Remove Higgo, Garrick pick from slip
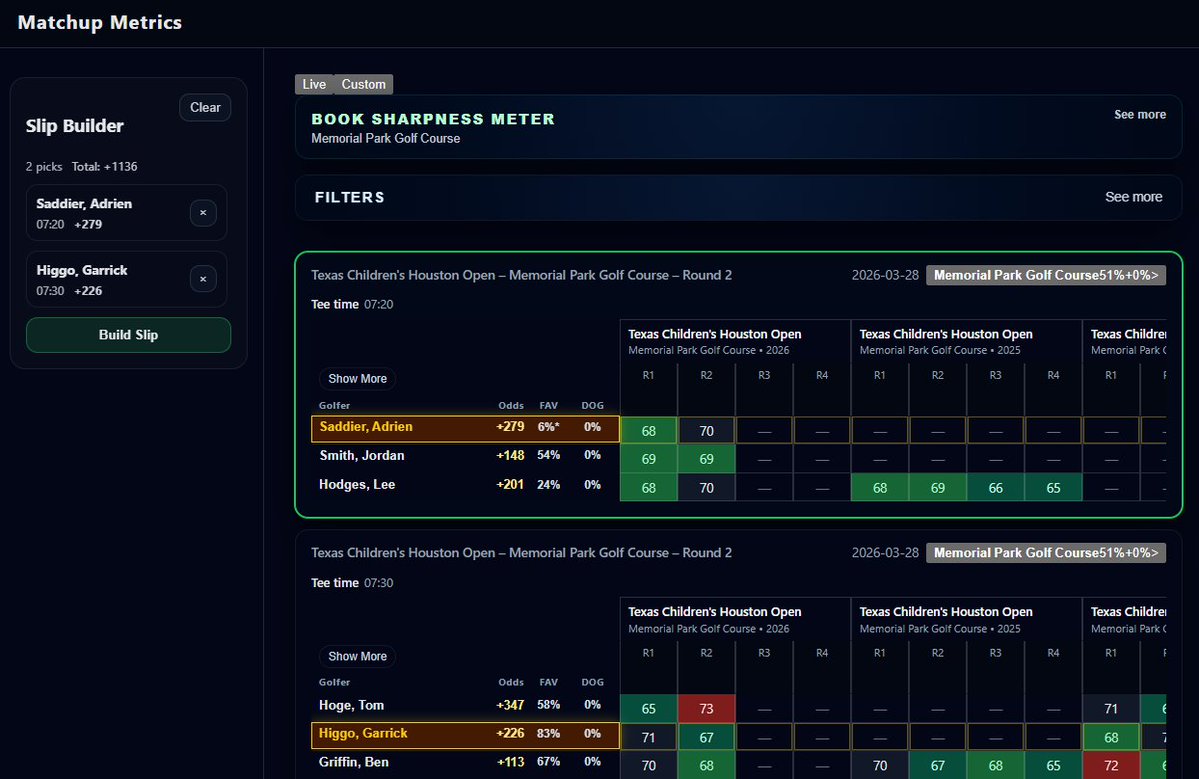This screenshot has width=1199, height=779. (203, 280)
